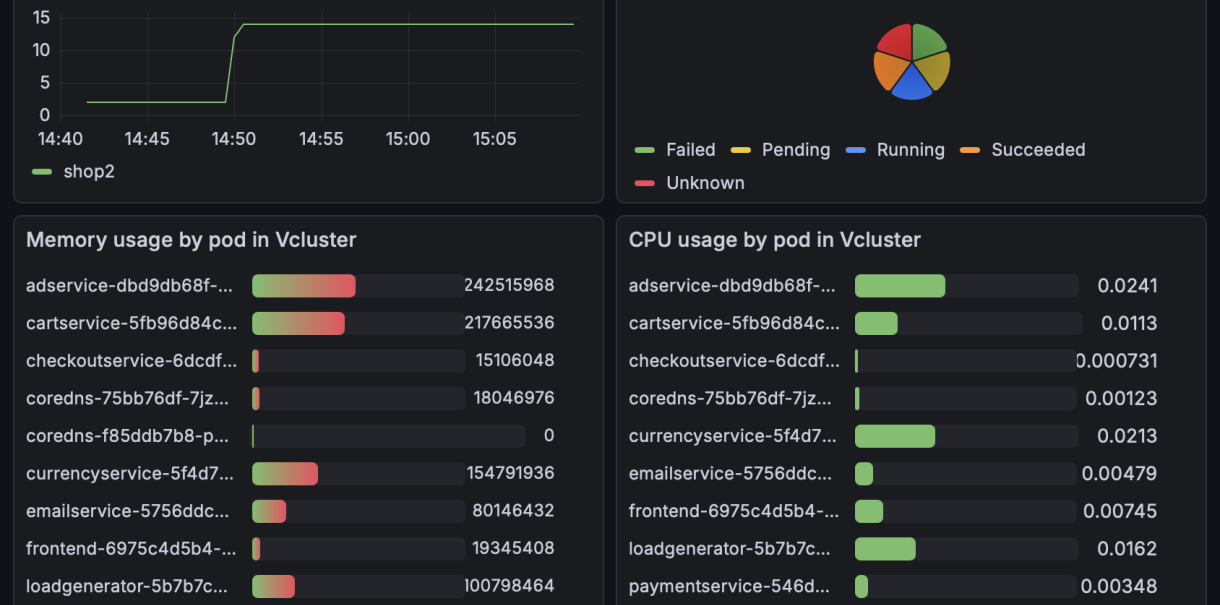Click the 14:50 time axis label
This screenshot has width=1220, height=605.
point(233,139)
